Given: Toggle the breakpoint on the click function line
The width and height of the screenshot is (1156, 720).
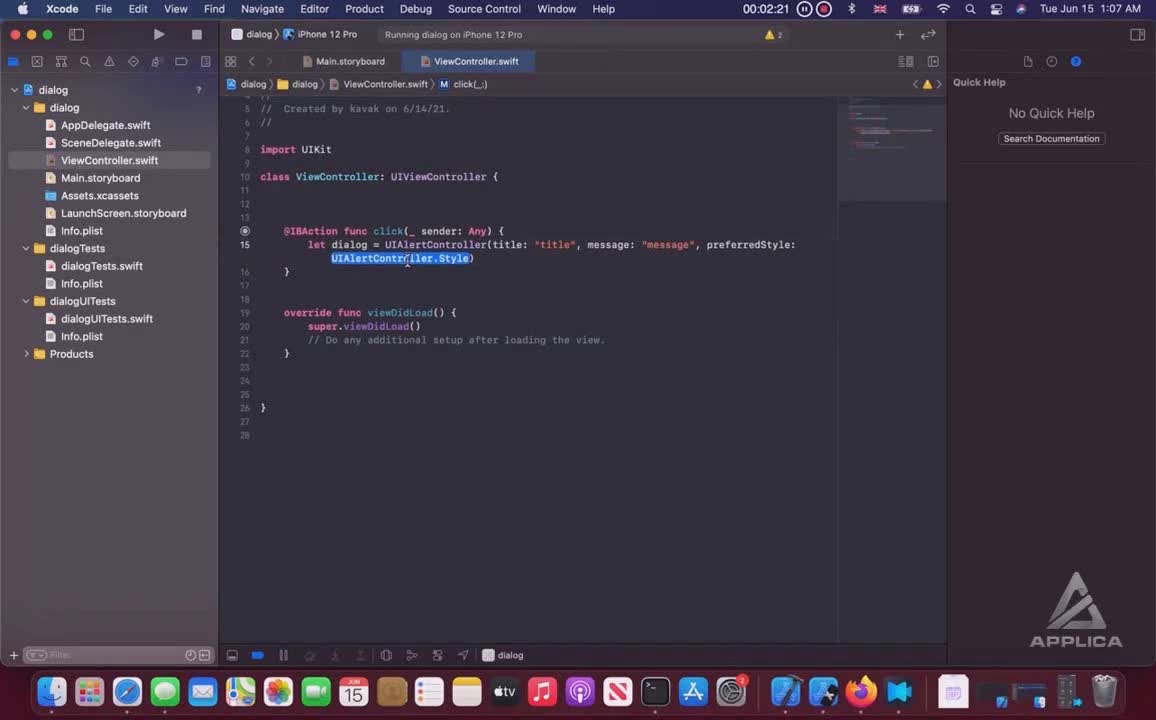Looking at the screenshot, I should (245, 231).
